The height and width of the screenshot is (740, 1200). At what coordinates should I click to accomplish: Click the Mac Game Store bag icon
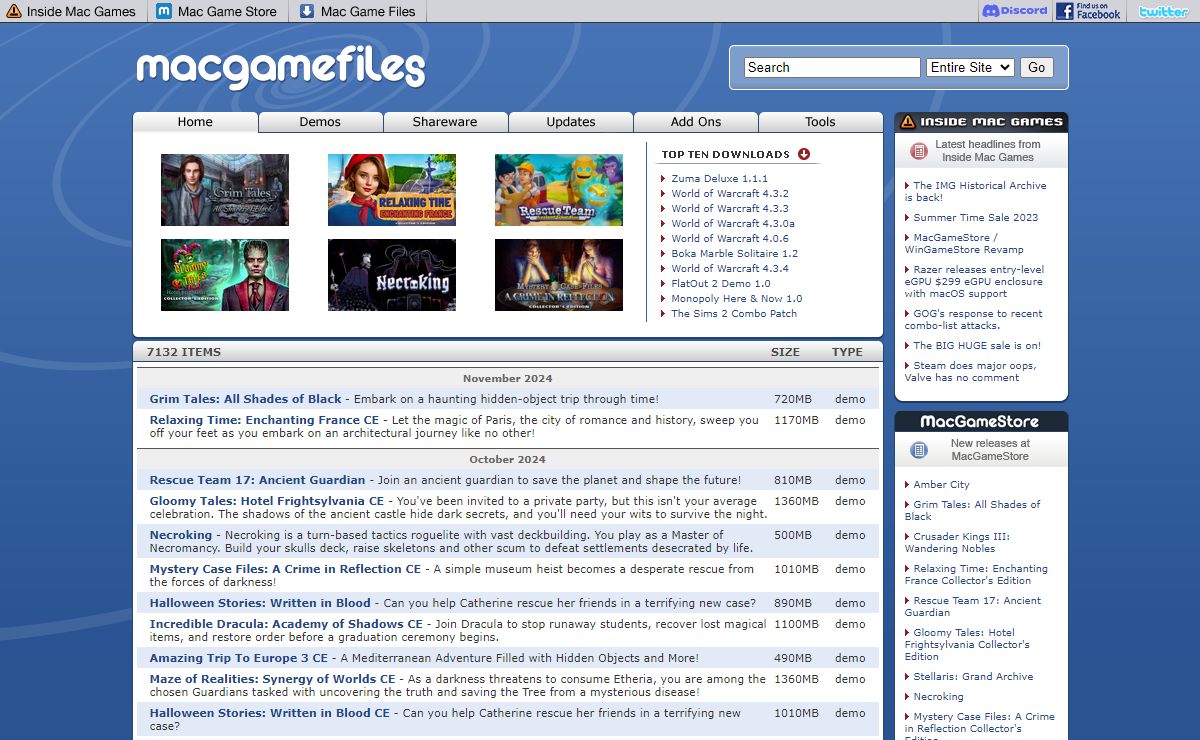(x=165, y=11)
